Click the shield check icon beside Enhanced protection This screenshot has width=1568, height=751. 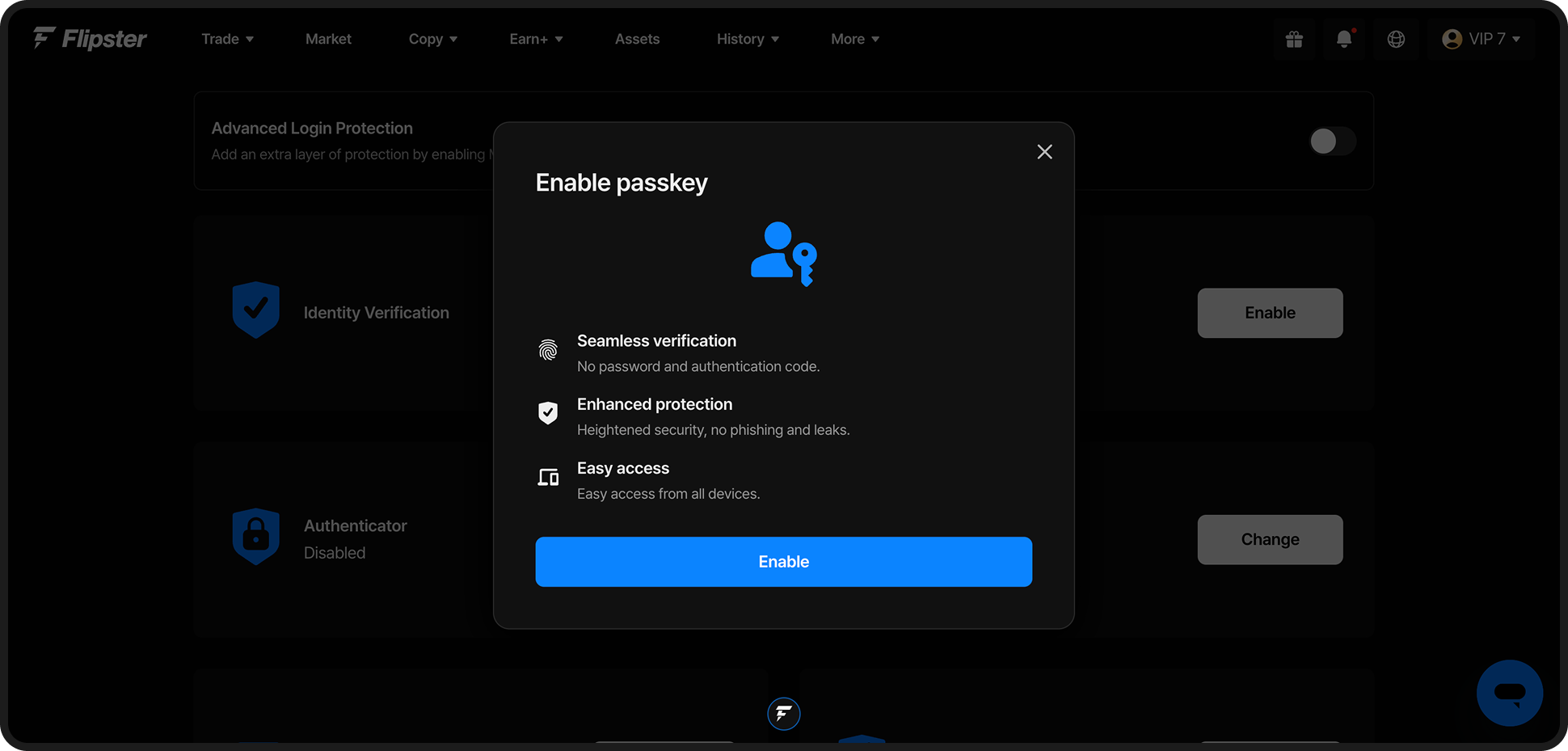[x=548, y=413]
